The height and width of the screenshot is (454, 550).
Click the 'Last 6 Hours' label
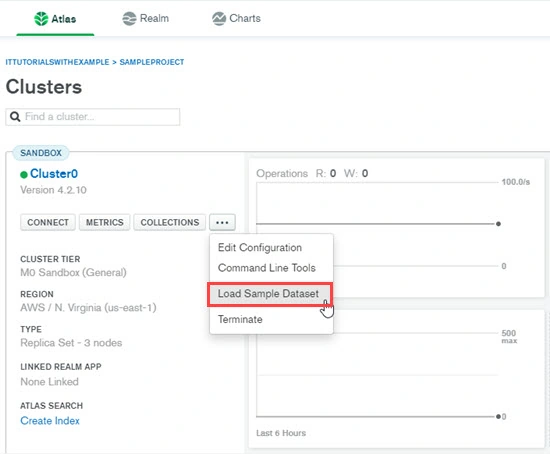[x=281, y=433]
